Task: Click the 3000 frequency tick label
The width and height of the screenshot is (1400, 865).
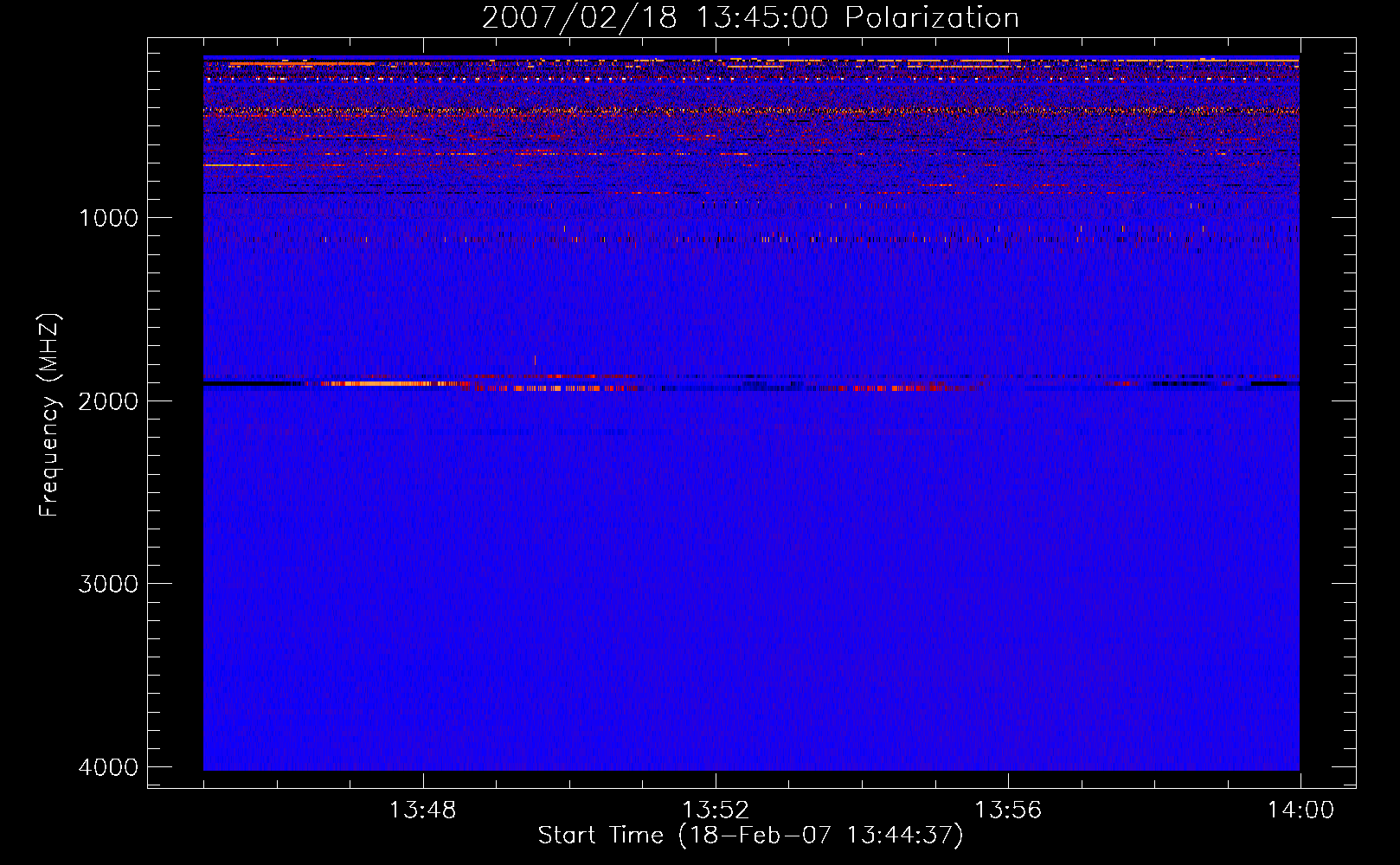Action: [108, 584]
